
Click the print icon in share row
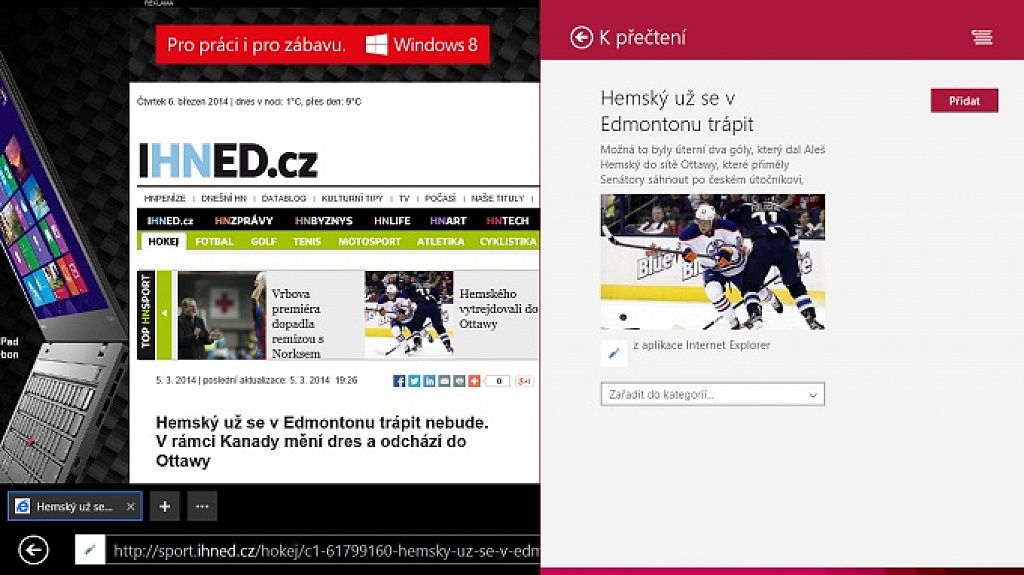coord(459,381)
